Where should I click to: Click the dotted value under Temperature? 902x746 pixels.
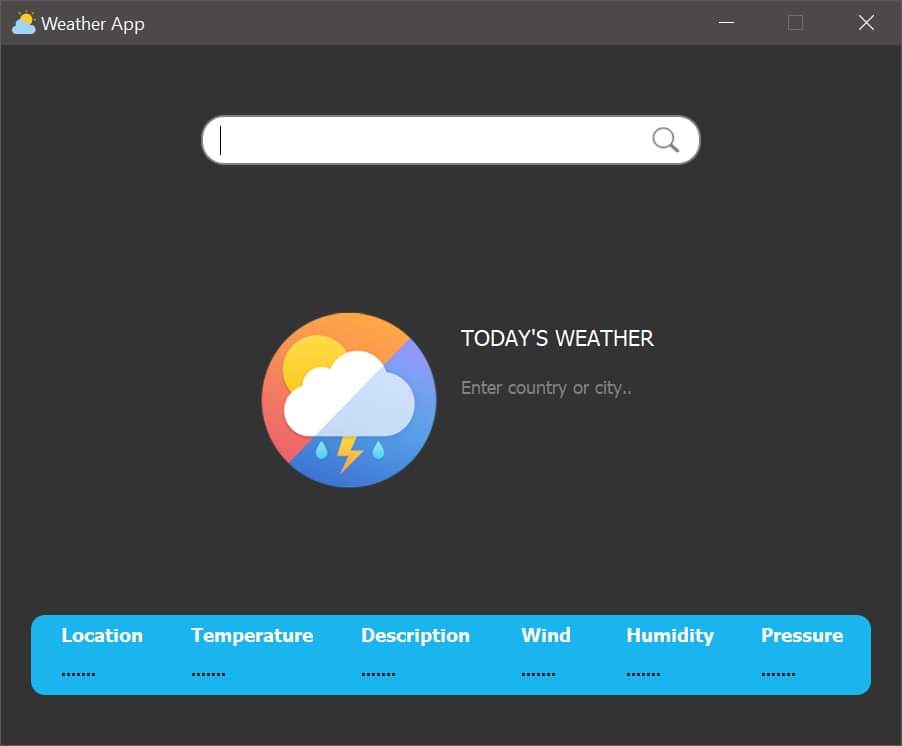[x=208, y=674]
